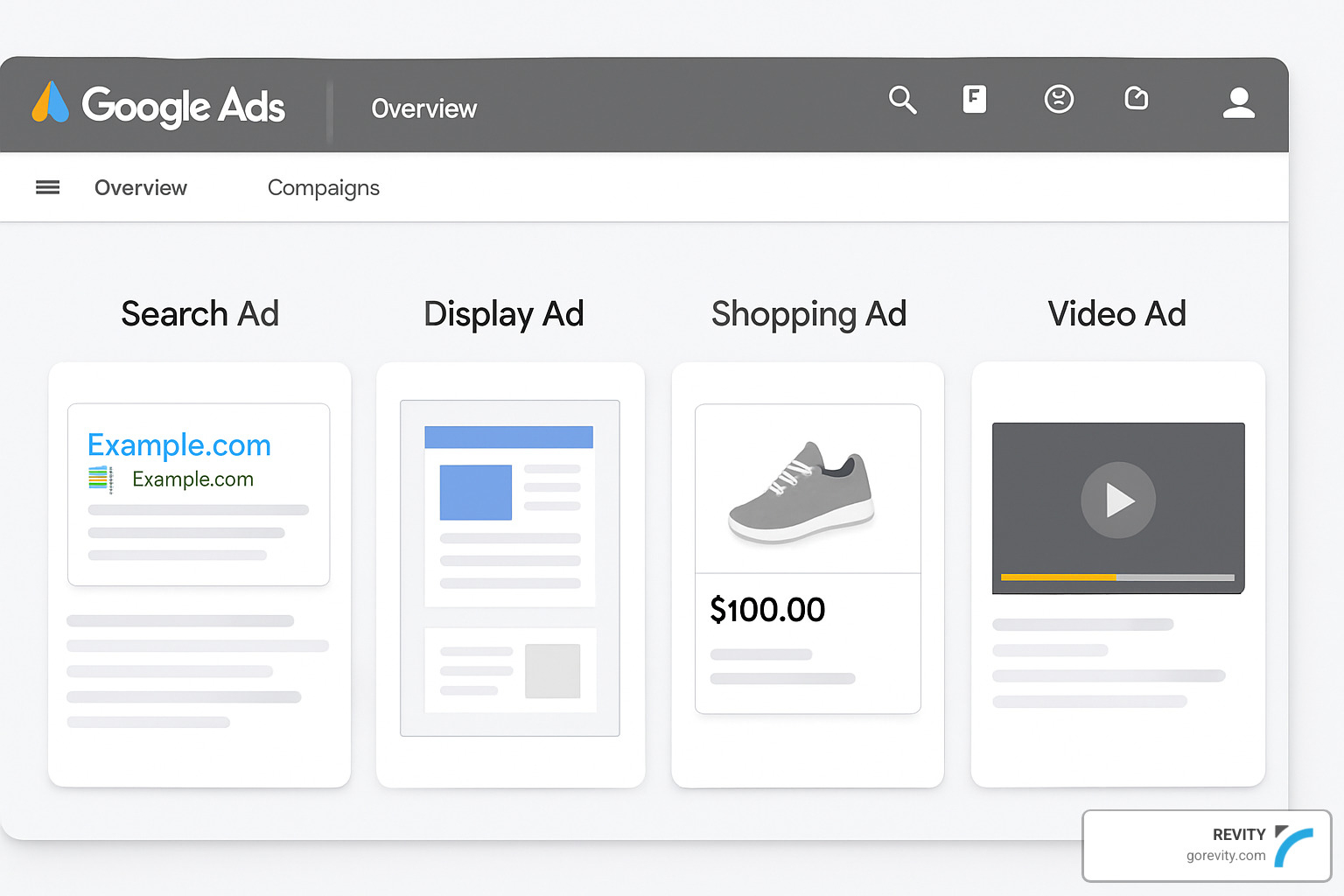This screenshot has width=1344, height=896.
Task: Open the edit/compose icon near the avatar
Action: tap(1136, 100)
